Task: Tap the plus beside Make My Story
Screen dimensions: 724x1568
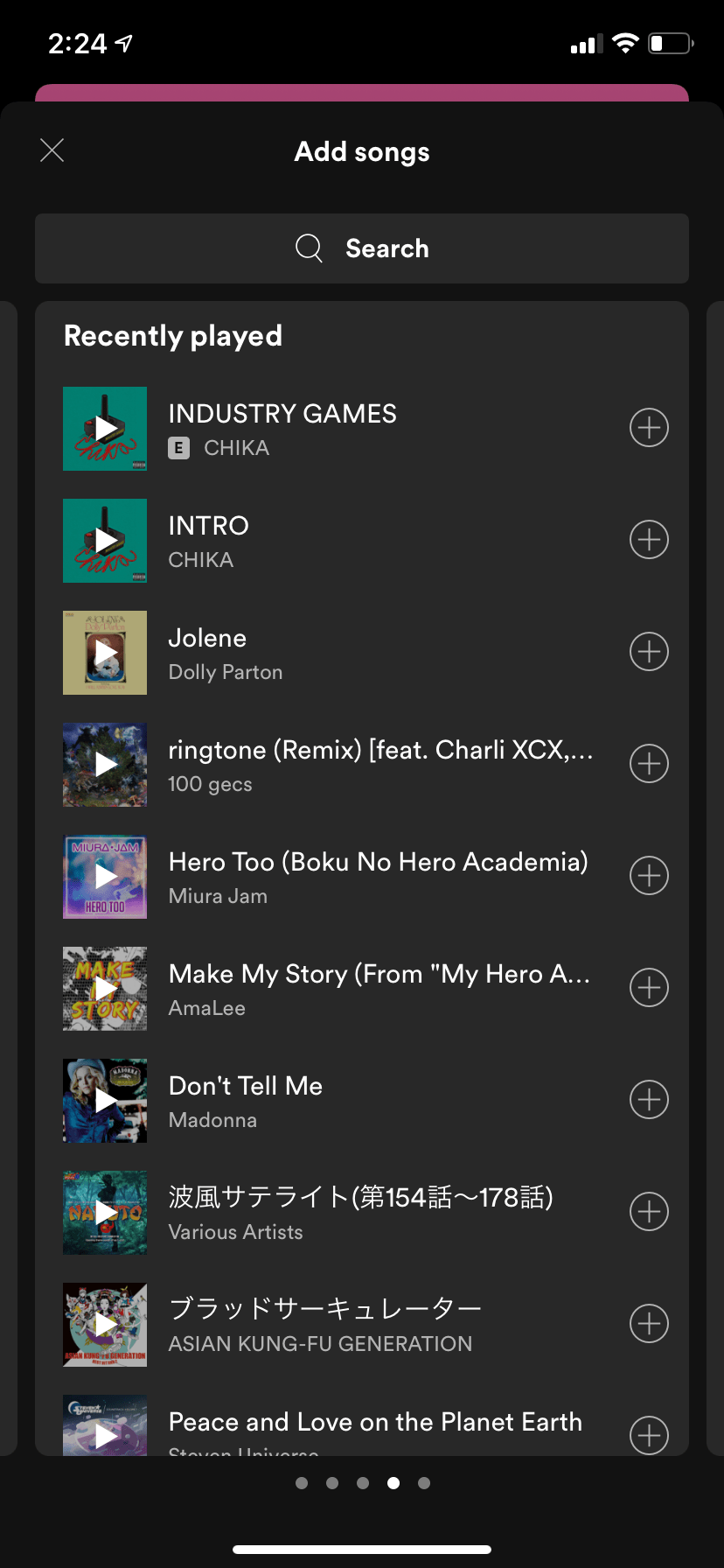Action: [x=649, y=988]
